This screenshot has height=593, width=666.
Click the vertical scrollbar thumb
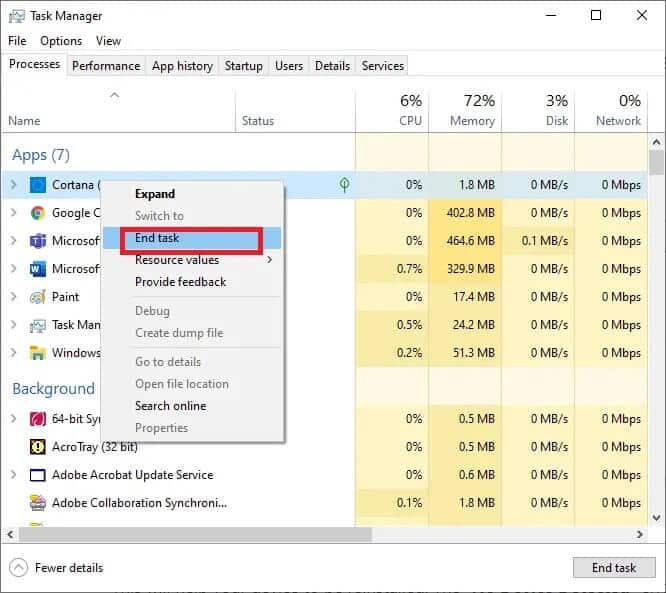pyautogui.click(x=657, y=163)
